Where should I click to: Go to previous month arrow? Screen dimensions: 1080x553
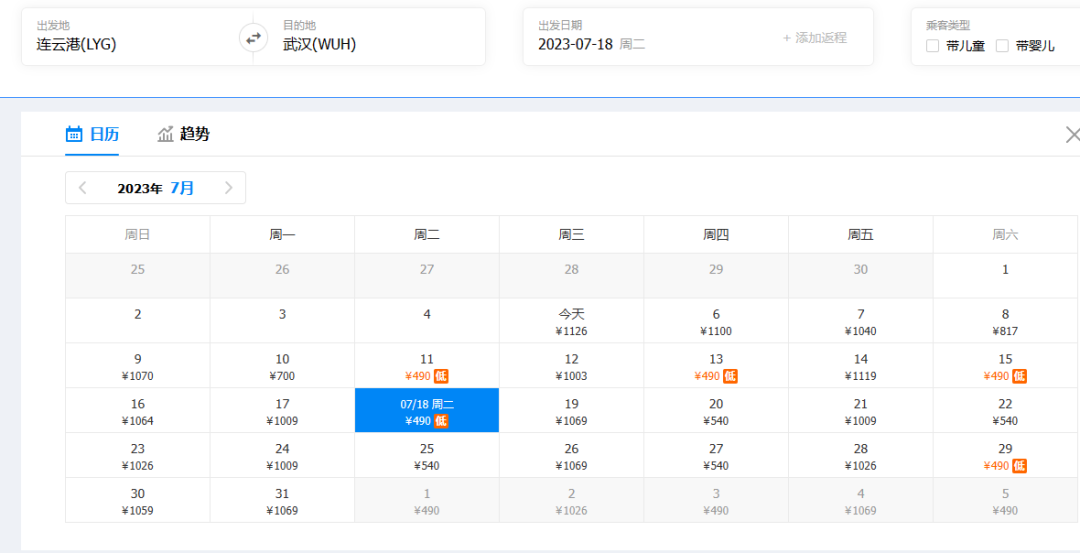click(83, 188)
